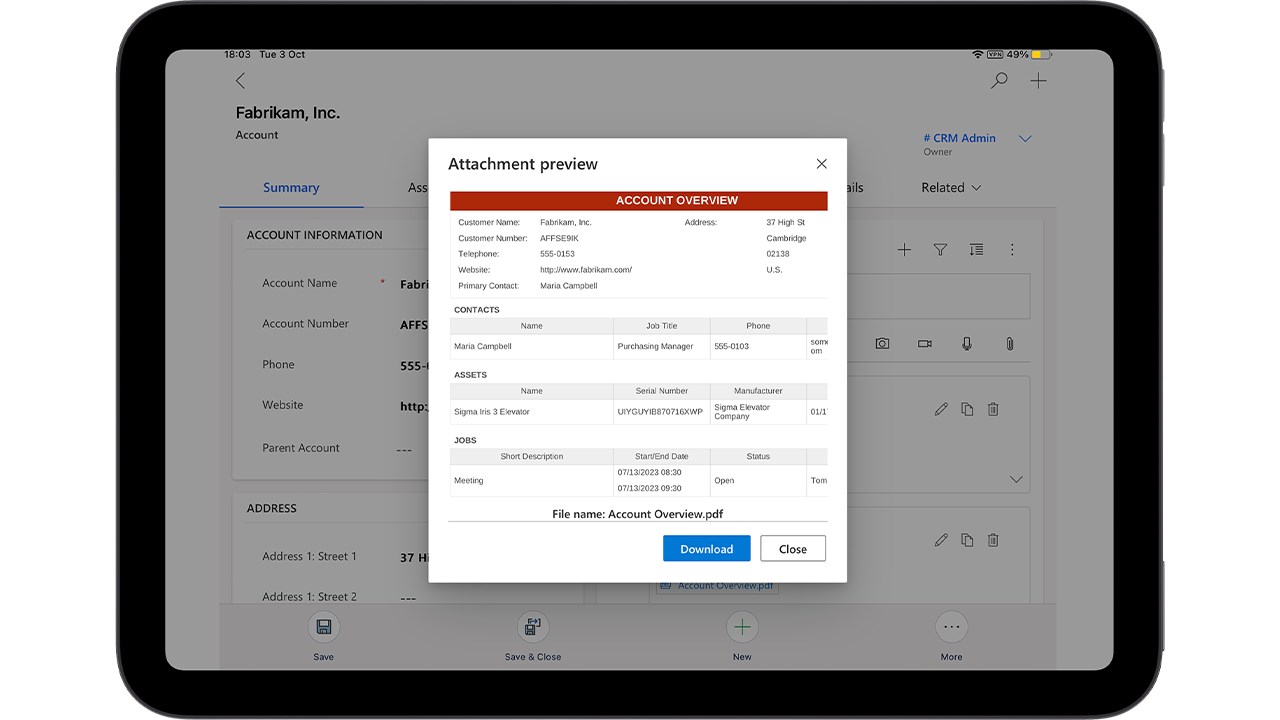1280x720 pixels.
Task: Click the battery indicator in status bar
Action: 1041,54
